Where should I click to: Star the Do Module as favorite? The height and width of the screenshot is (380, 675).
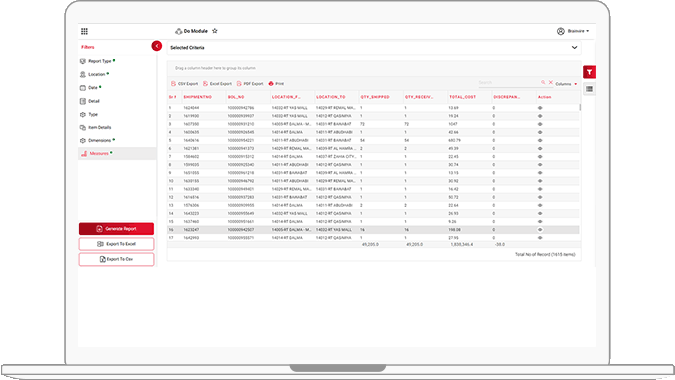tap(215, 31)
